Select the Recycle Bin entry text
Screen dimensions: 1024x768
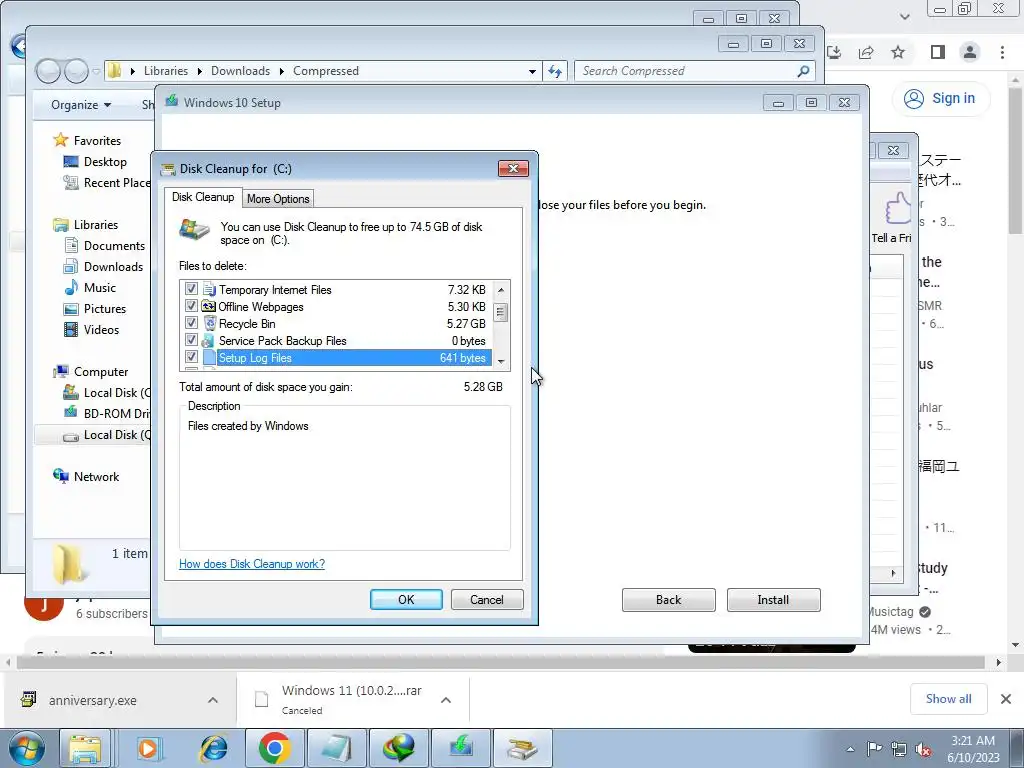click(247, 323)
